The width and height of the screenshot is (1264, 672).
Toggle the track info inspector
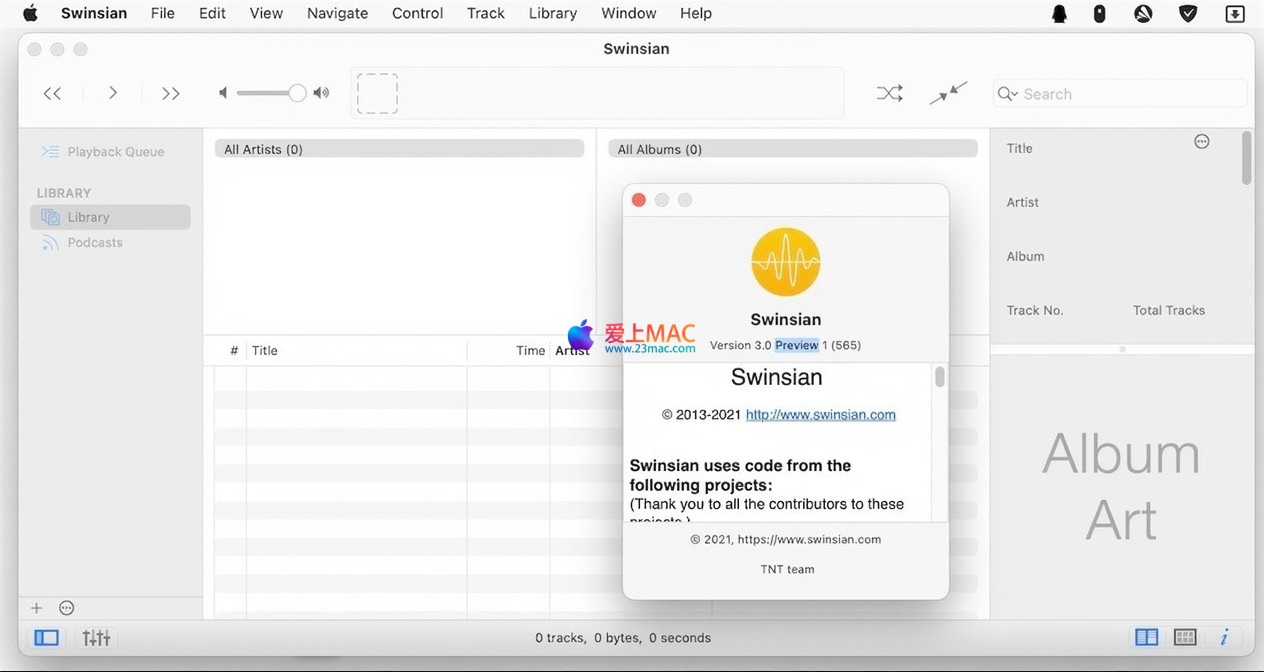(x=1224, y=637)
